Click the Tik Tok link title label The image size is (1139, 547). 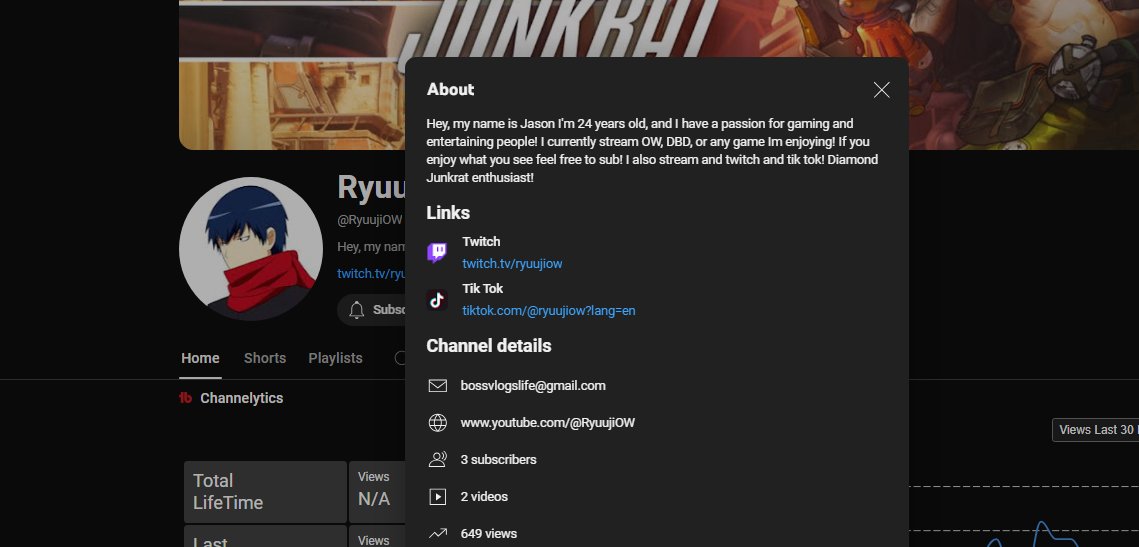click(x=482, y=288)
